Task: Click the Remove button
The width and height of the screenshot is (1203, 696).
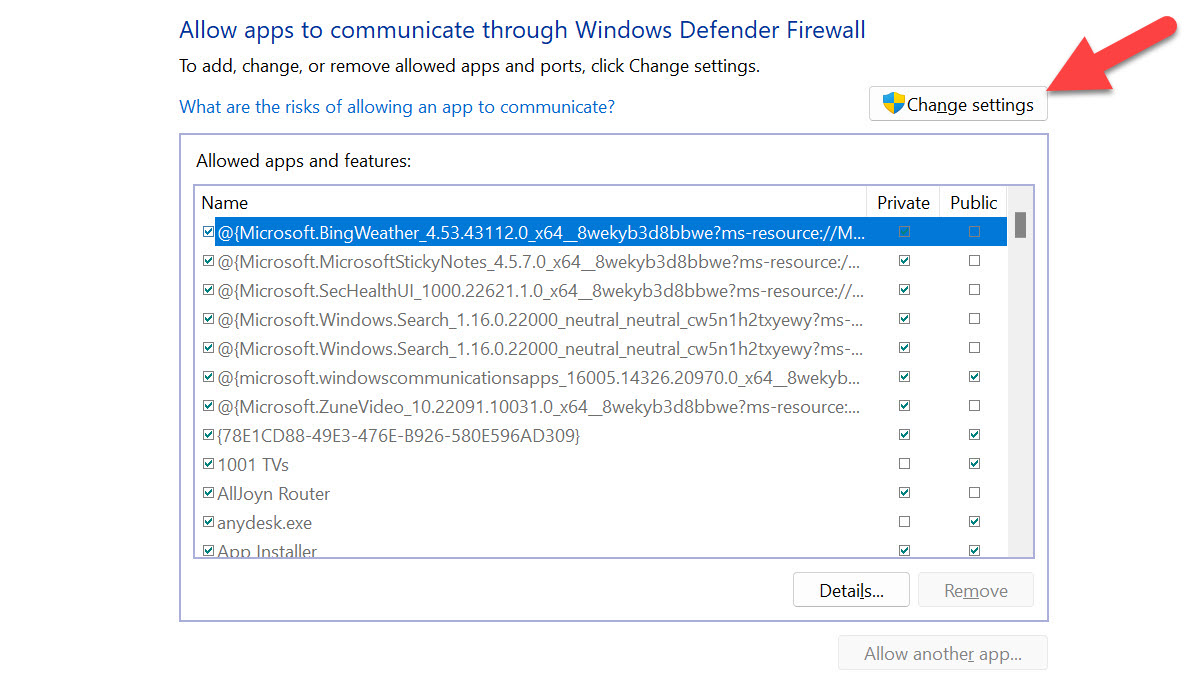Action: coord(975,590)
